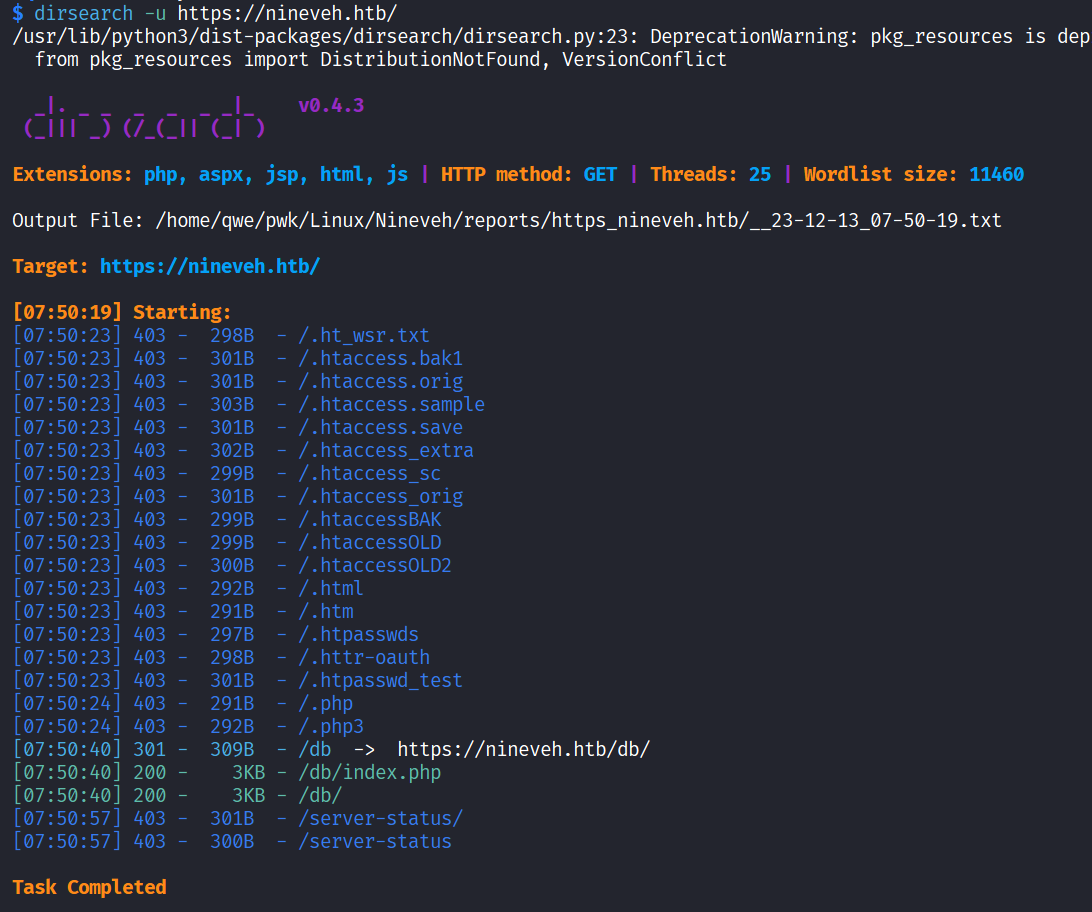Viewport: 1092px width, 912px height.
Task: Click the 309B size in the /db row
Action: click(x=232, y=749)
